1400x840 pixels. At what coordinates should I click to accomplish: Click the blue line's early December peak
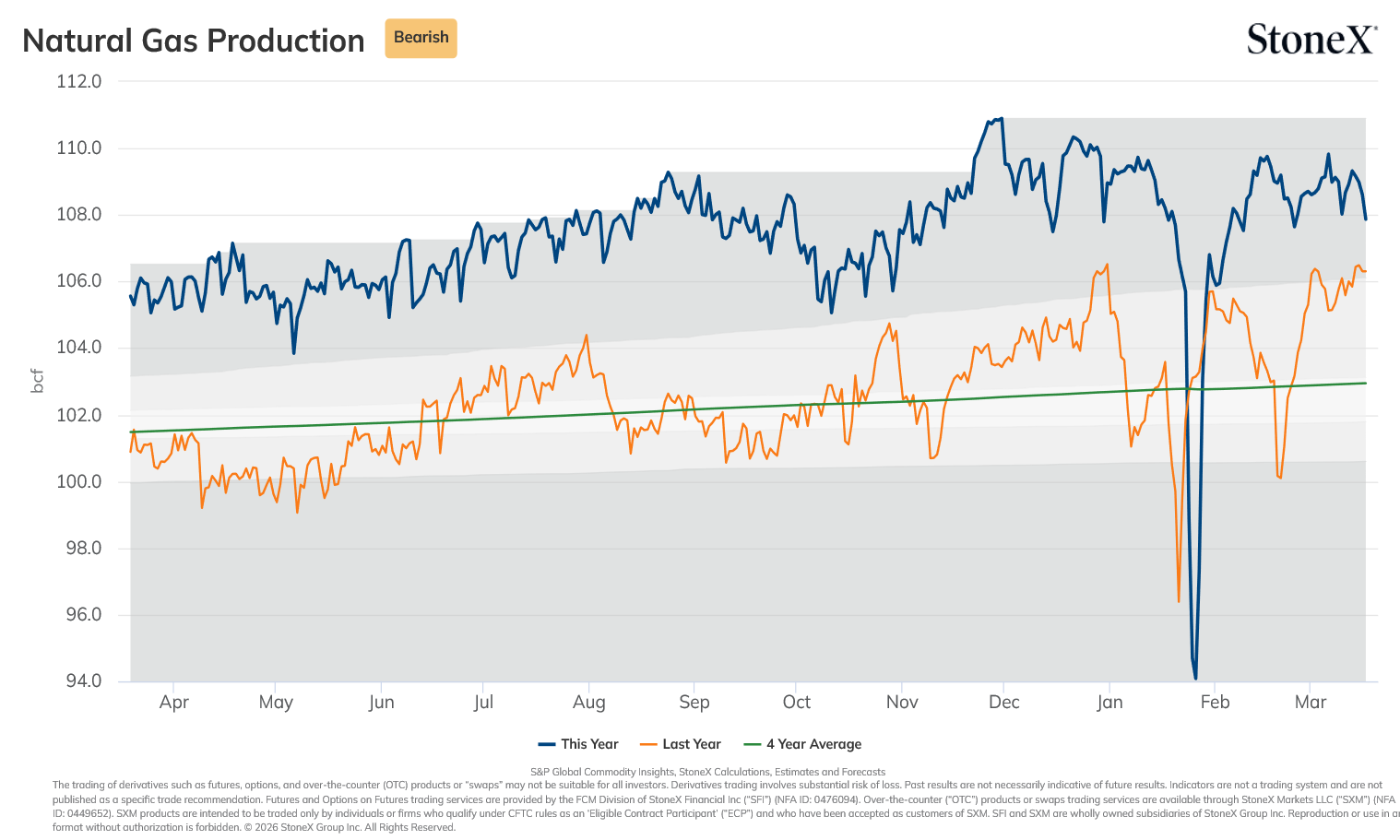pyautogui.click(x=1001, y=119)
